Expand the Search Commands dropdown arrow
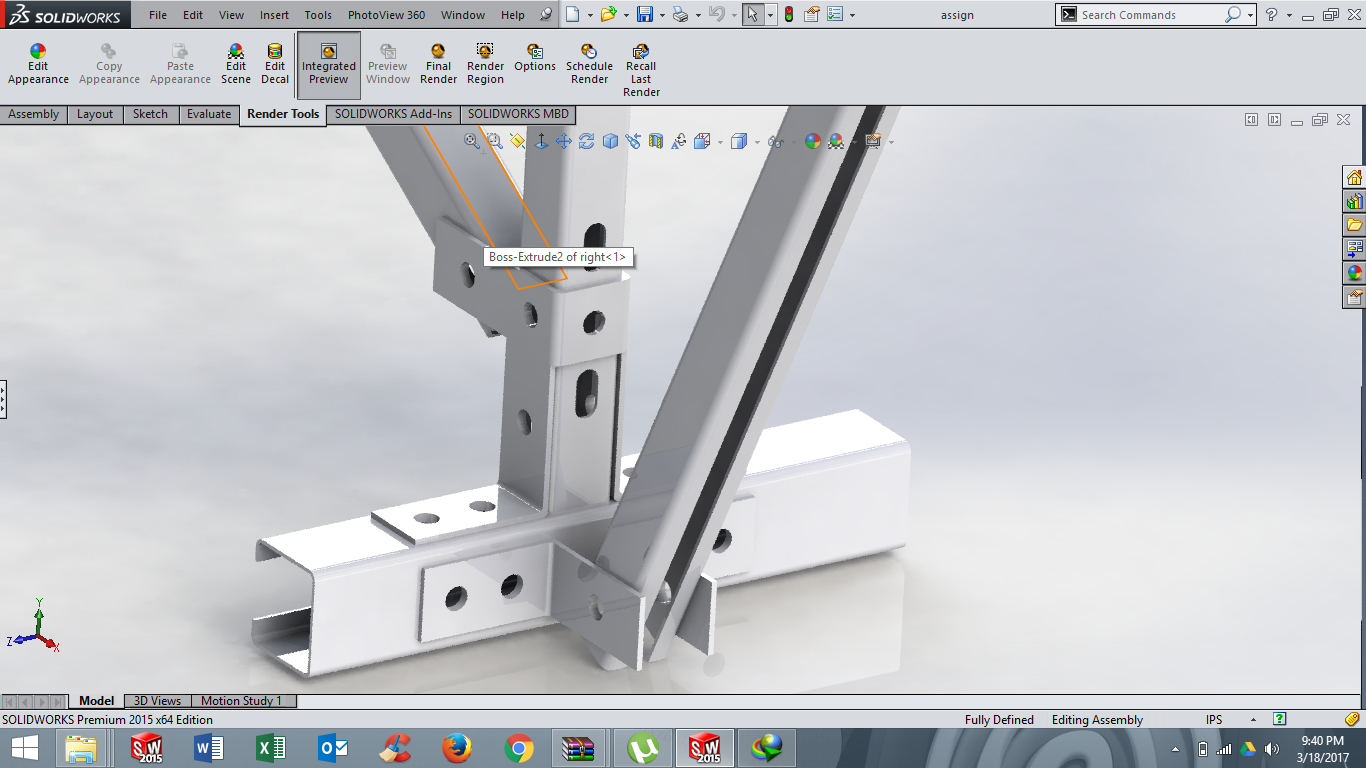This screenshot has width=1366, height=768. (1250, 15)
